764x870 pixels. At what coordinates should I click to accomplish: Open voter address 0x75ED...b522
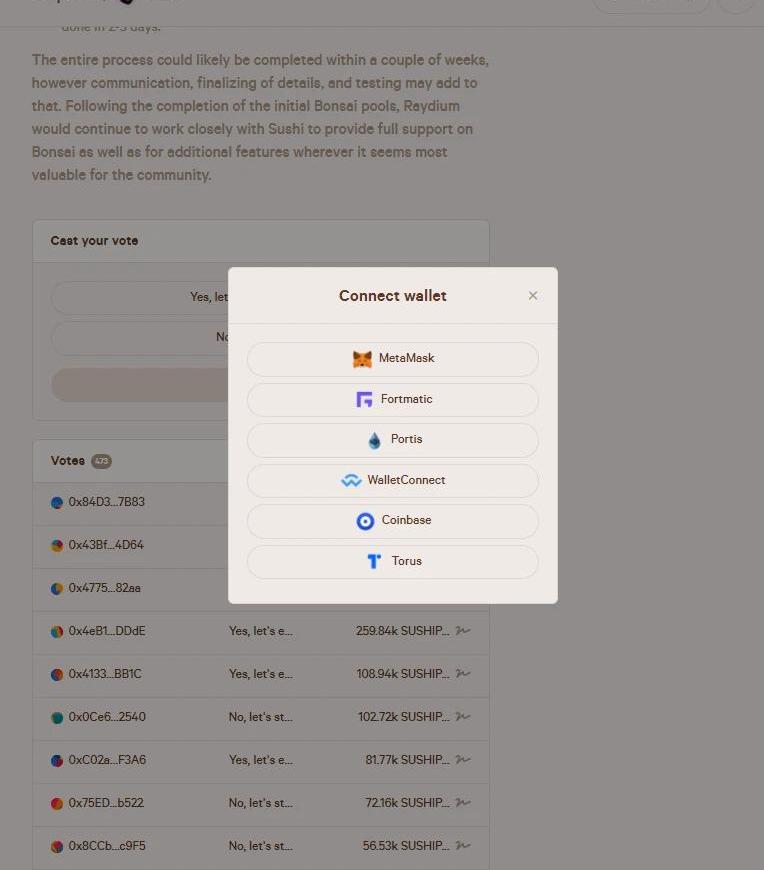tap(106, 803)
